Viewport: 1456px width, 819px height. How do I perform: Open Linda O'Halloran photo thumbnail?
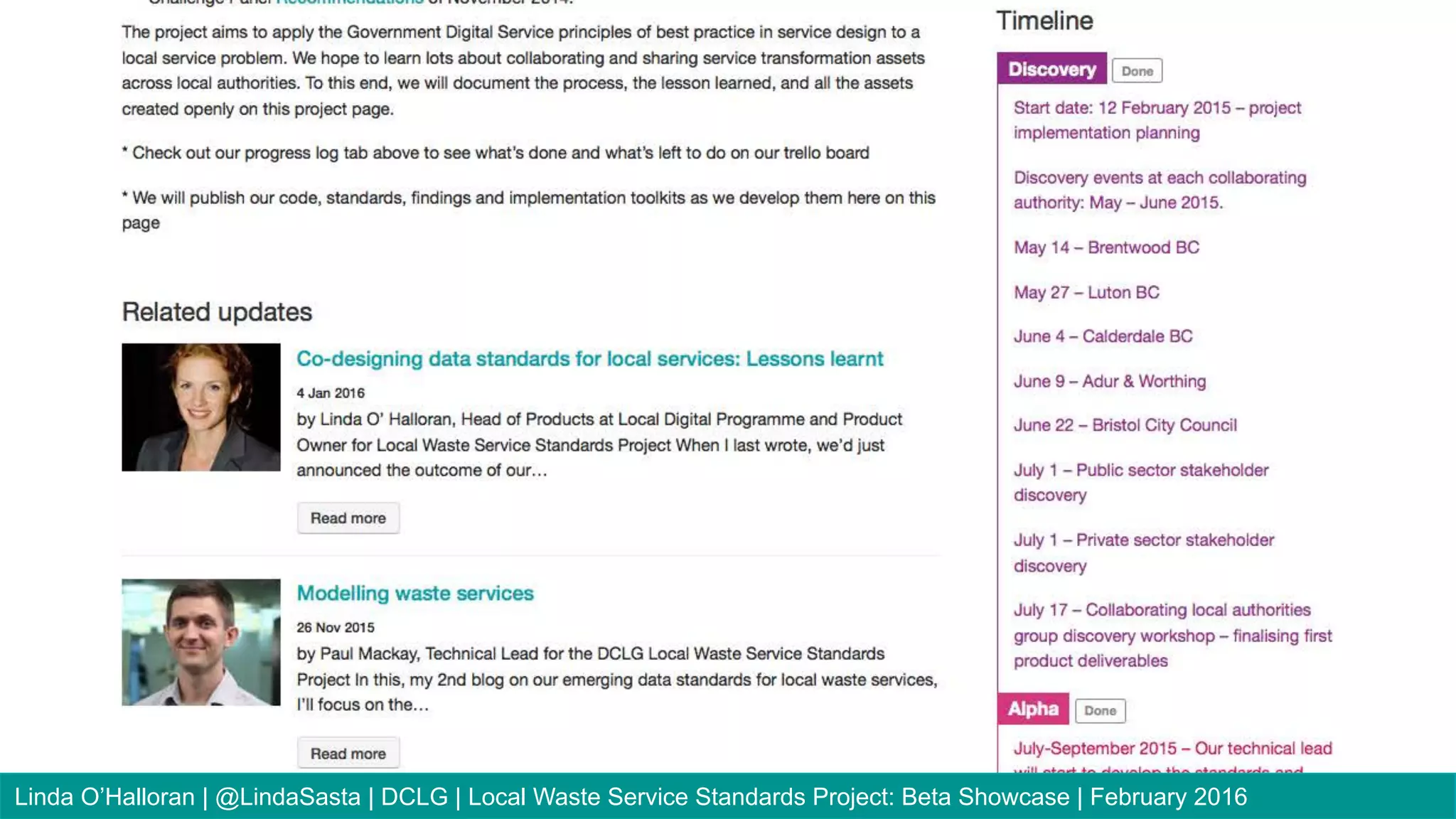201,407
